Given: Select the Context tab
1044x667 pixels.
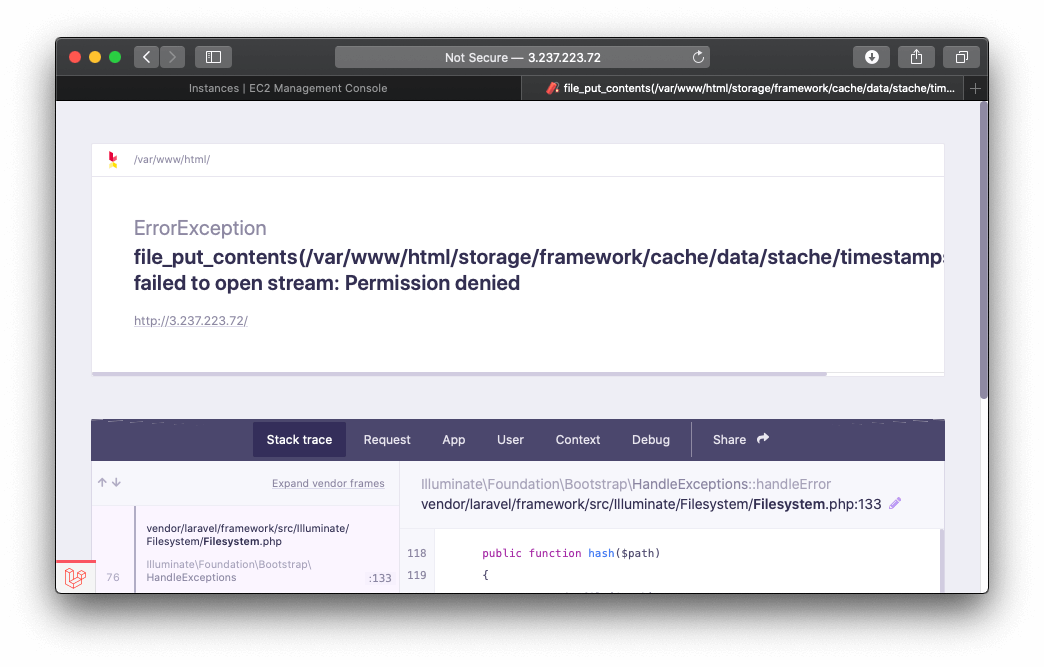Looking at the screenshot, I should point(577,439).
